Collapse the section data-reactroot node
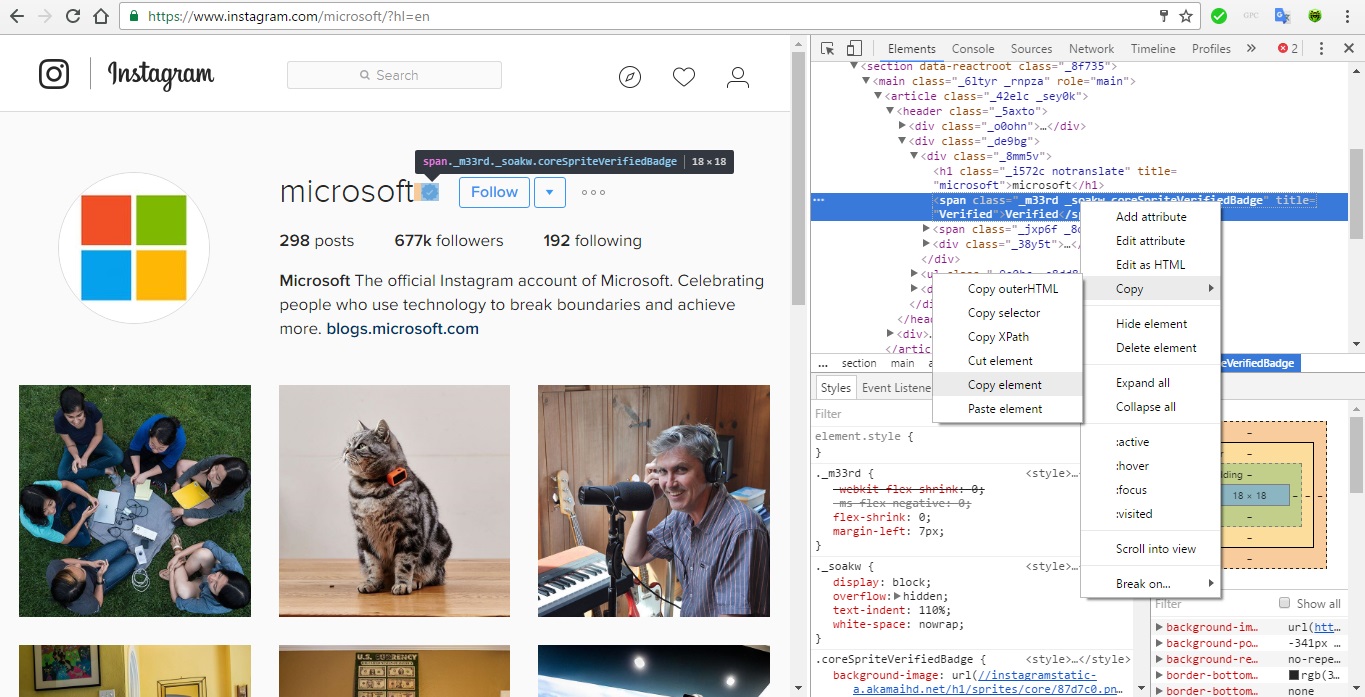The image size is (1365, 697). pos(856,66)
